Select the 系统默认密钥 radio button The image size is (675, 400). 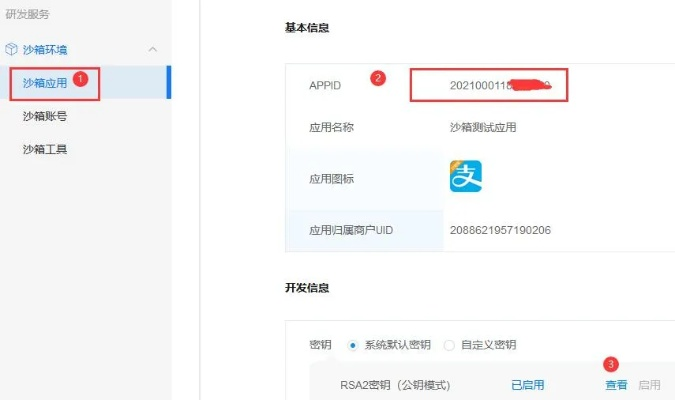pyautogui.click(x=353, y=345)
